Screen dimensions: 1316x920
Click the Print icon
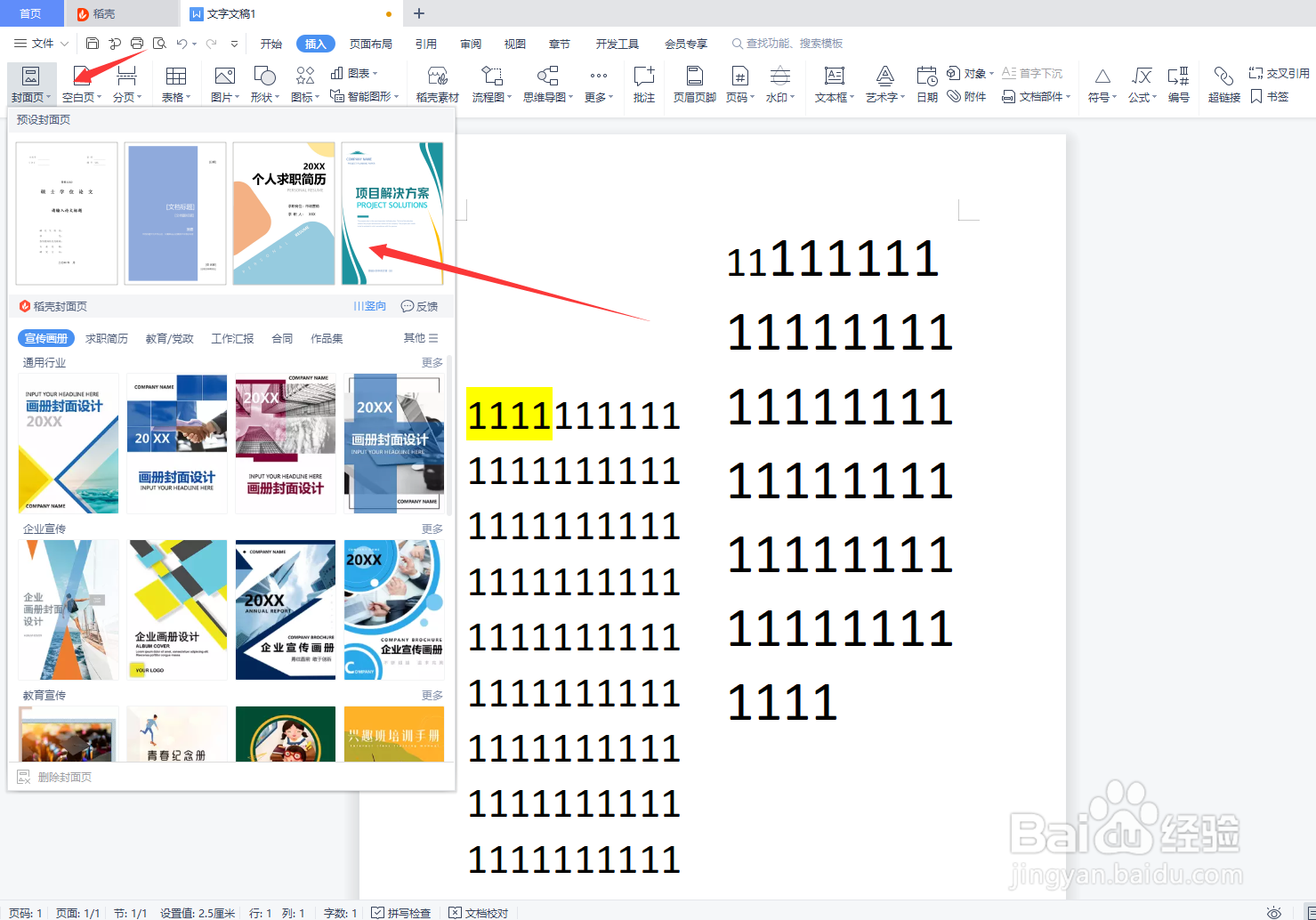[137, 43]
